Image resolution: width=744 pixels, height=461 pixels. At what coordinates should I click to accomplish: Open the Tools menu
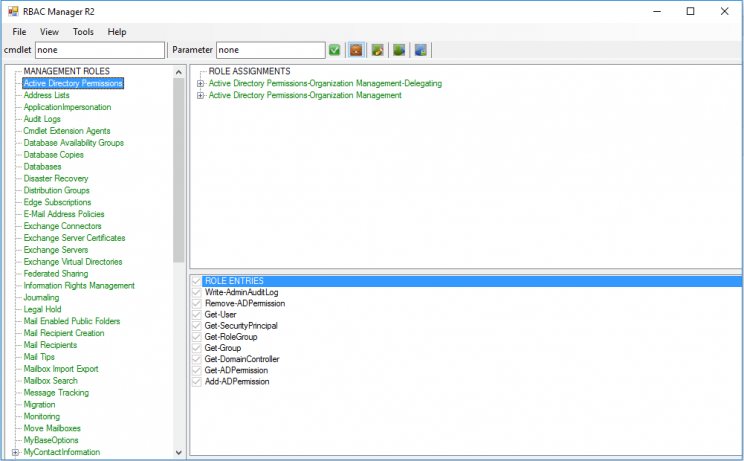(83, 32)
